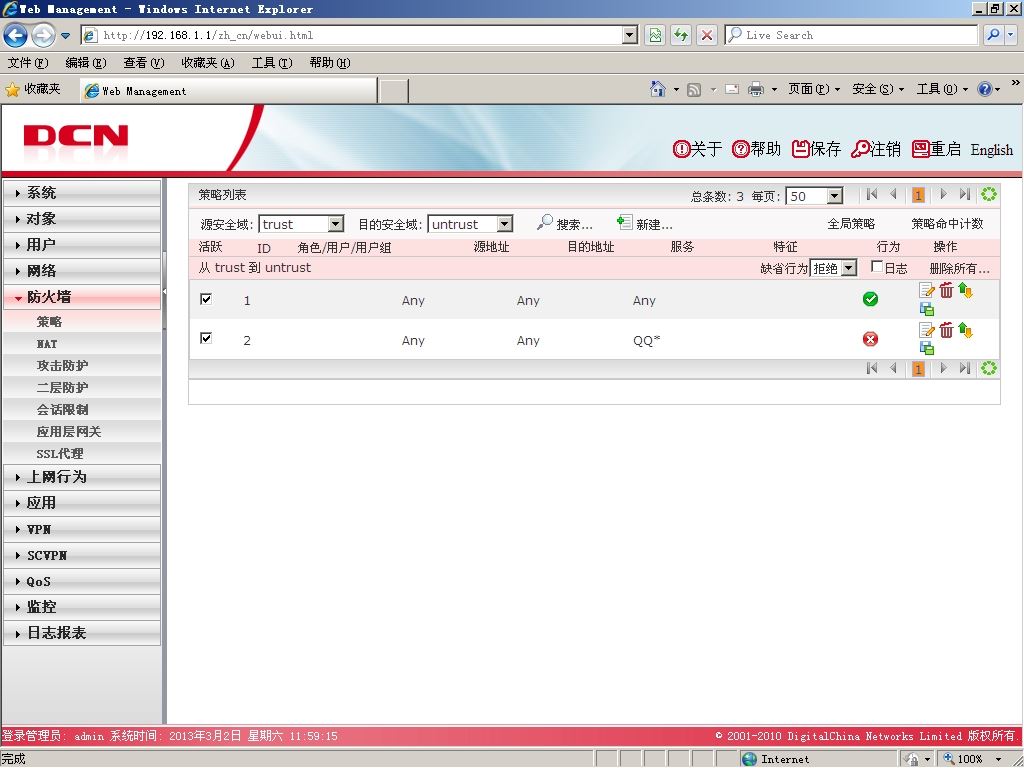Edit policy rule 2 with the pencil icon
Image resolution: width=1024 pixels, height=768 pixels.
927,330
